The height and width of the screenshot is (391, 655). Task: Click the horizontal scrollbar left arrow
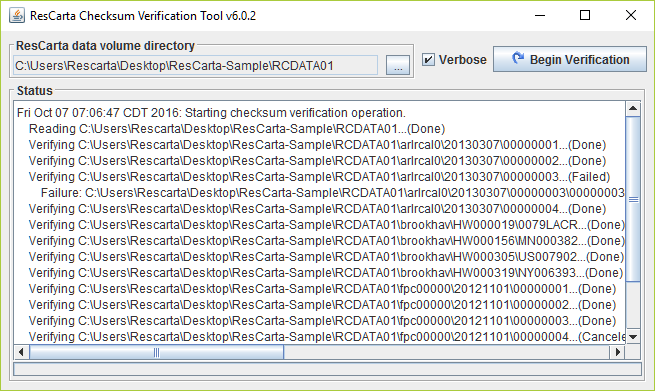[21, 352]
